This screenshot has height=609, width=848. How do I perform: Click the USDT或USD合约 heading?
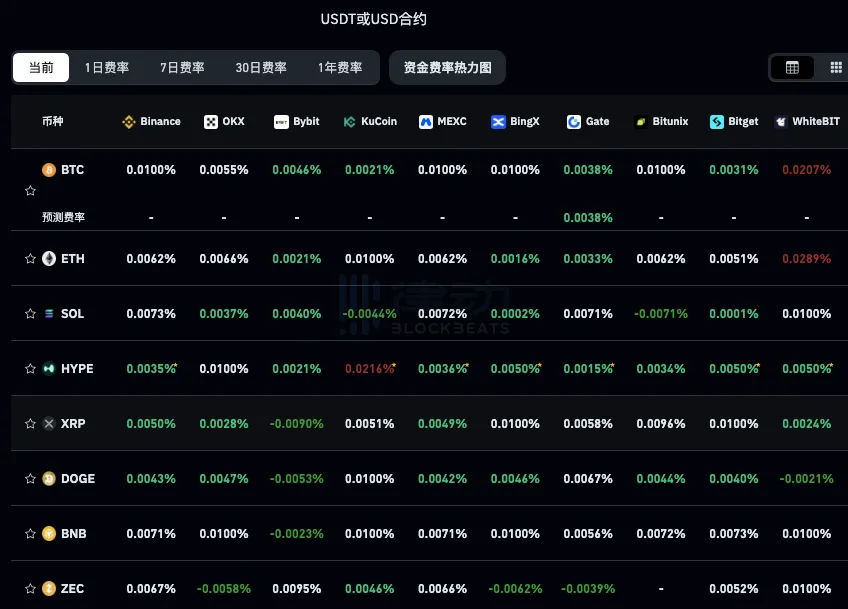373,19
